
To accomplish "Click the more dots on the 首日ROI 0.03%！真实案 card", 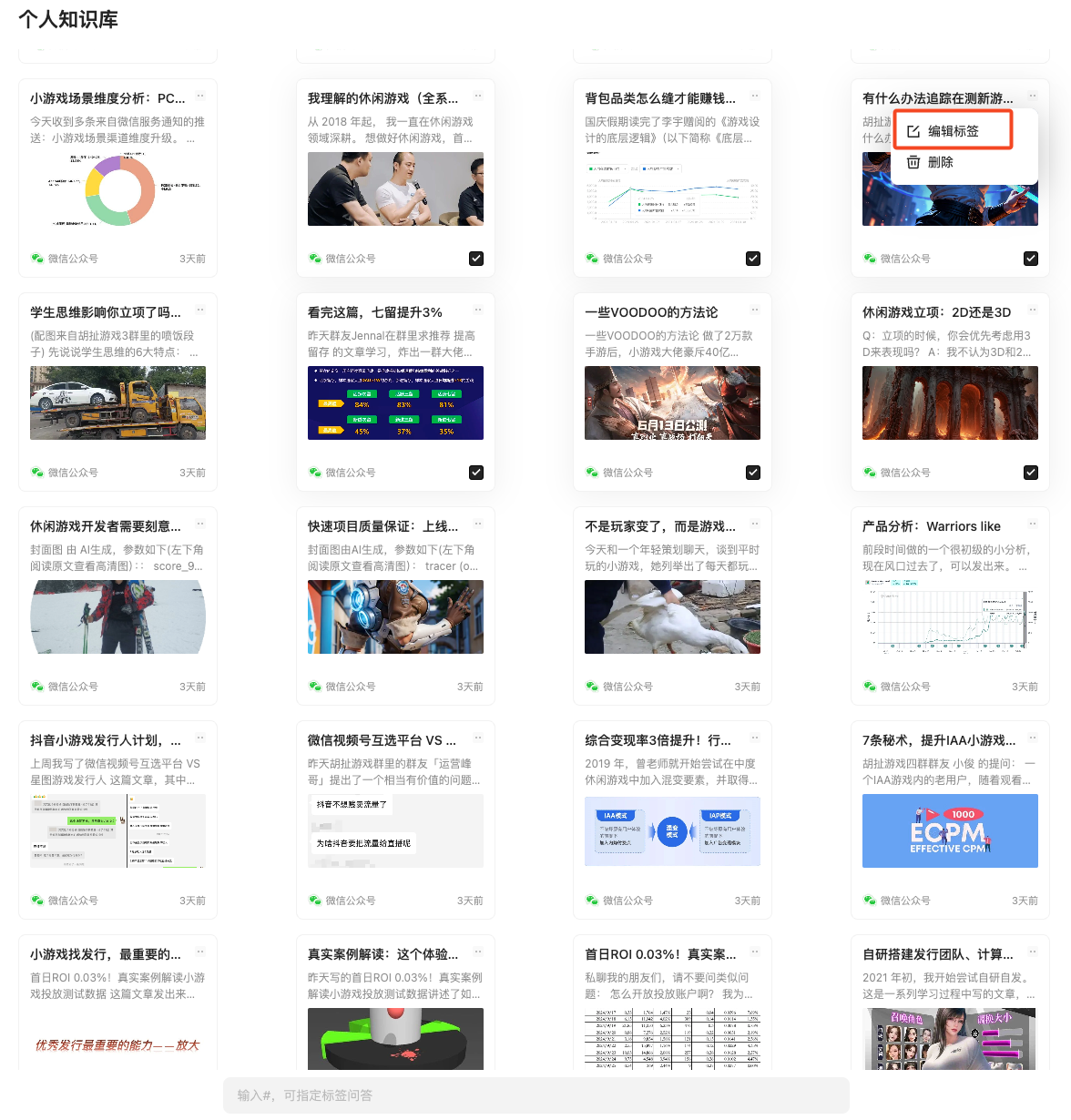I will (755, 952).
